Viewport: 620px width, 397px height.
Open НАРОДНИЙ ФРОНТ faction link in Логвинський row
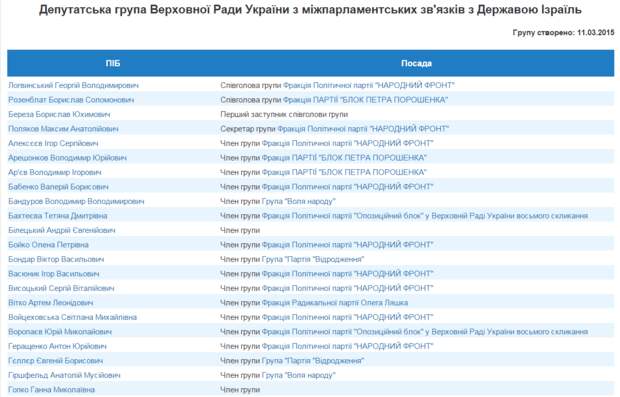[369, 85]
